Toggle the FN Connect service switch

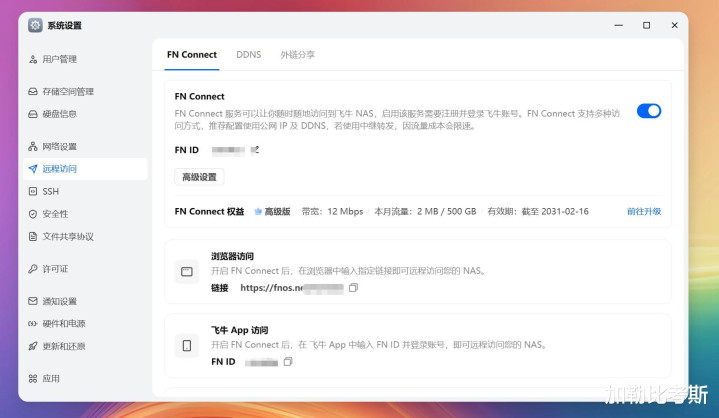[x=649, y=111]
